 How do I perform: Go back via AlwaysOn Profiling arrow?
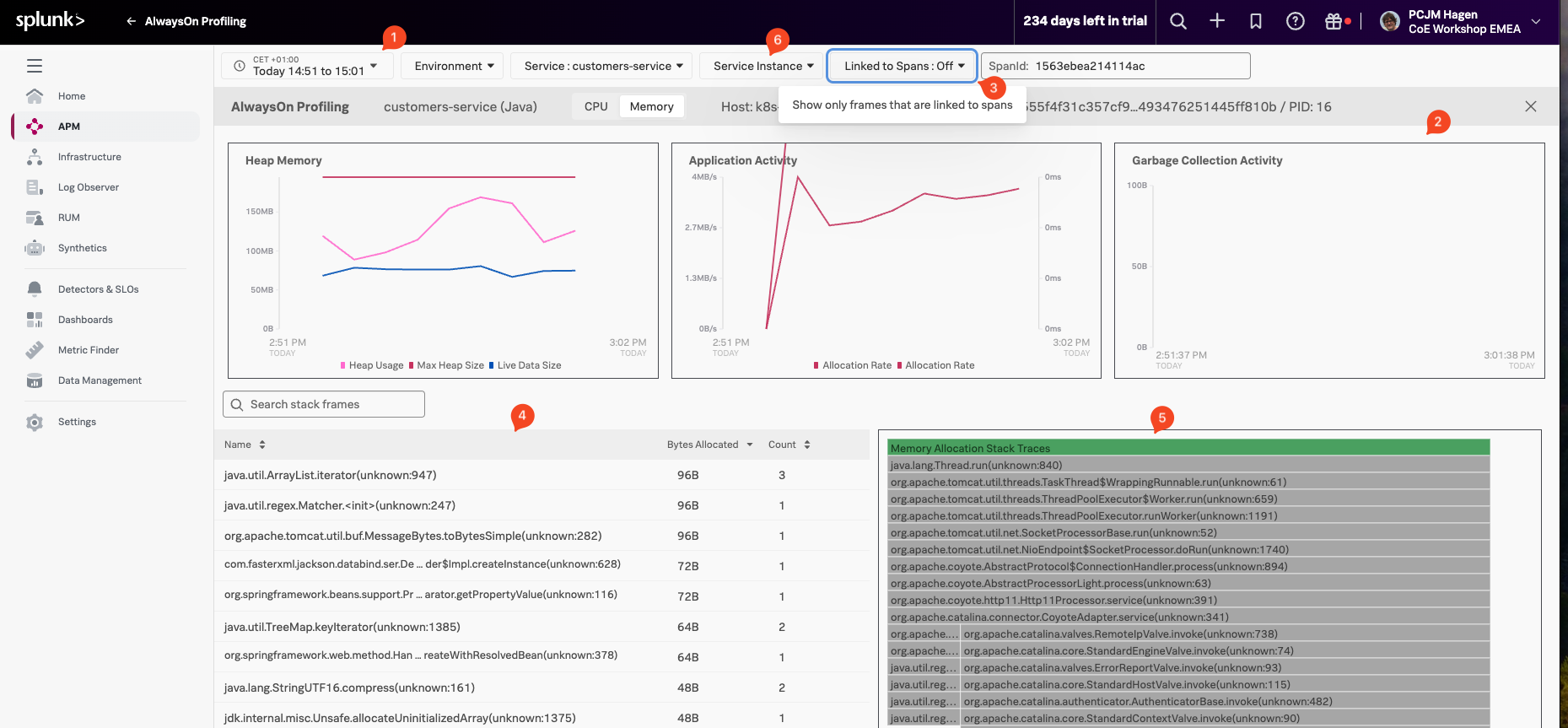131,21
